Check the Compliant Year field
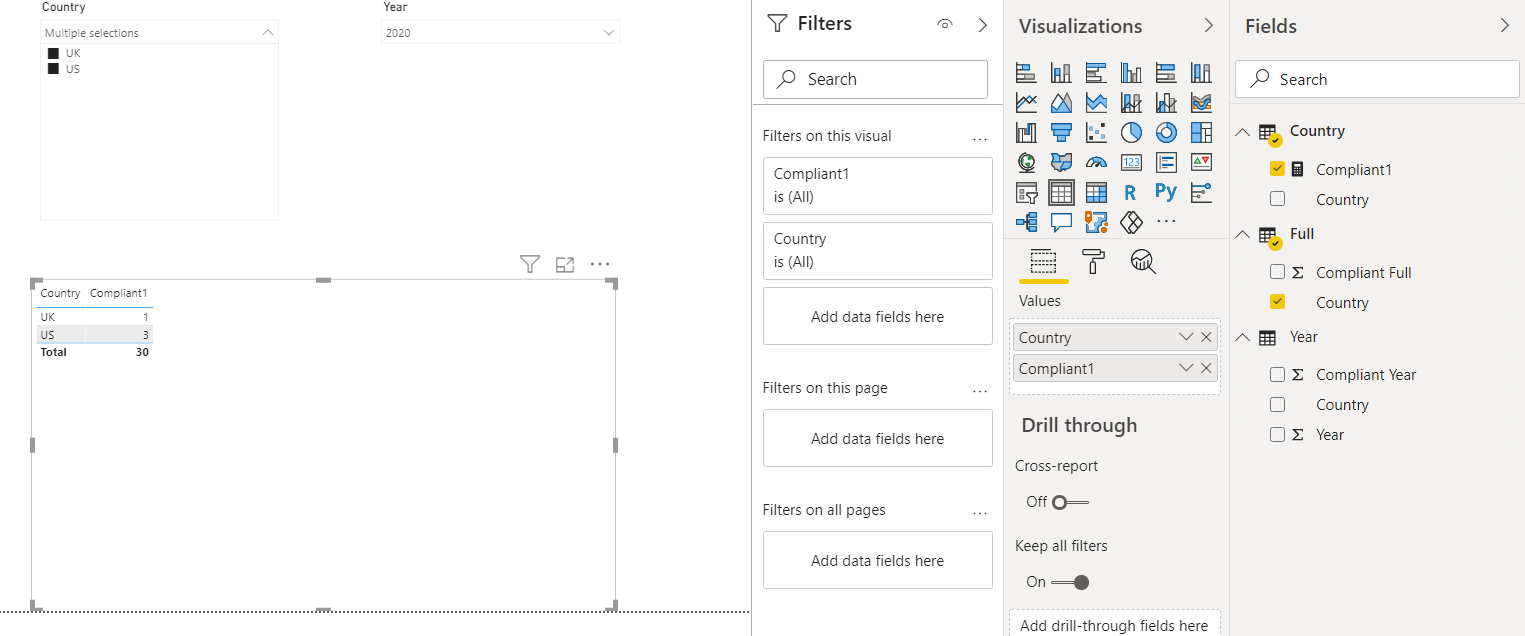This screenshot has height=636, width=1525. [x=1277, y=374]
